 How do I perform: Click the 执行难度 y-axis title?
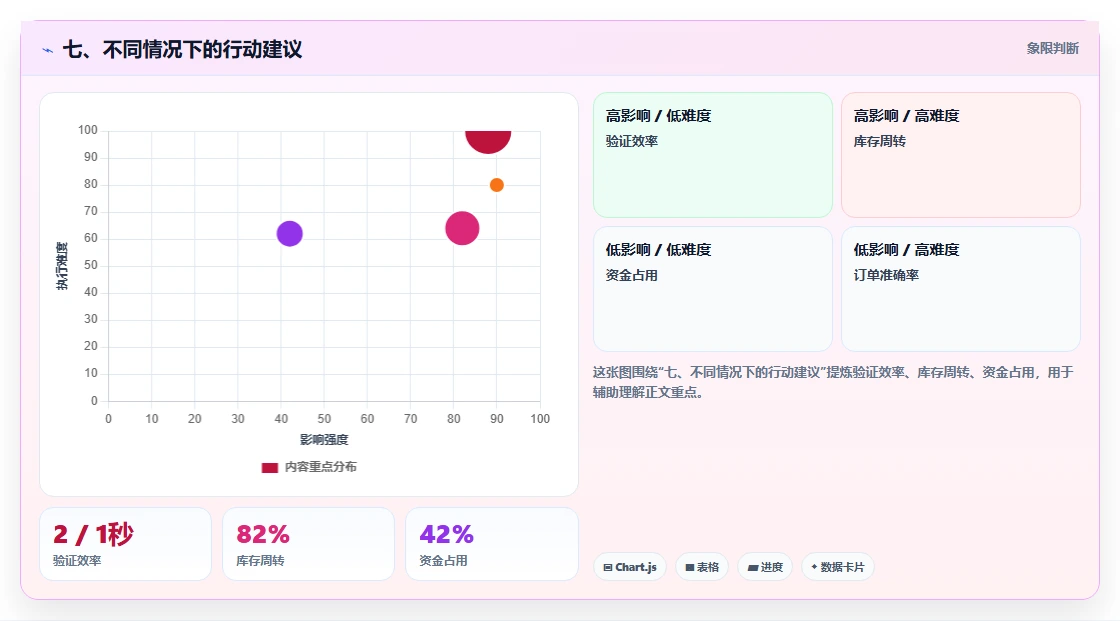pyautogui.click(x=62, y=266)
